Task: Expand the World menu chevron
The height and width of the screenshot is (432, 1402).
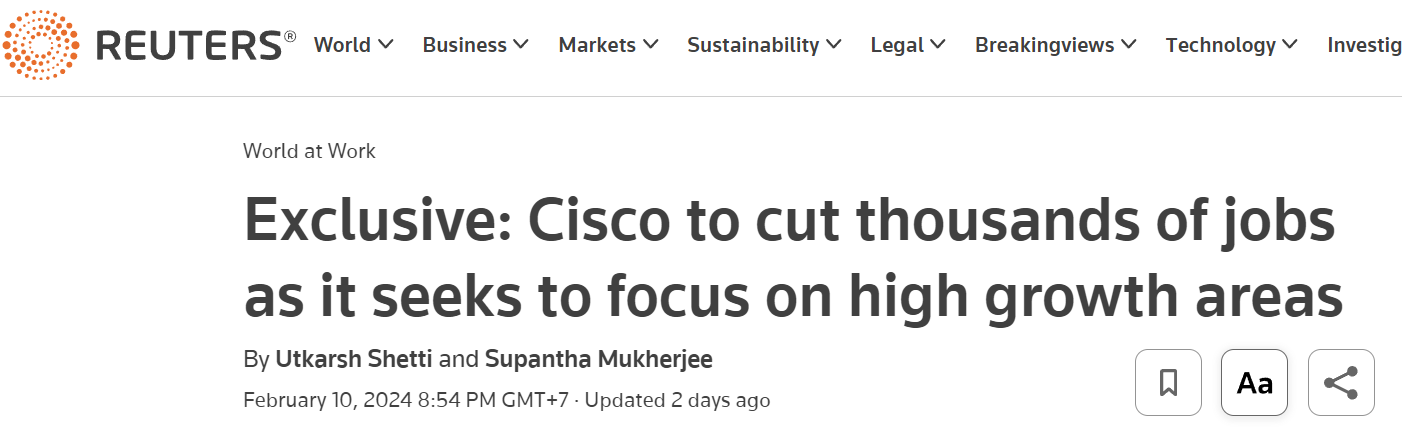Action: (386, 45)
